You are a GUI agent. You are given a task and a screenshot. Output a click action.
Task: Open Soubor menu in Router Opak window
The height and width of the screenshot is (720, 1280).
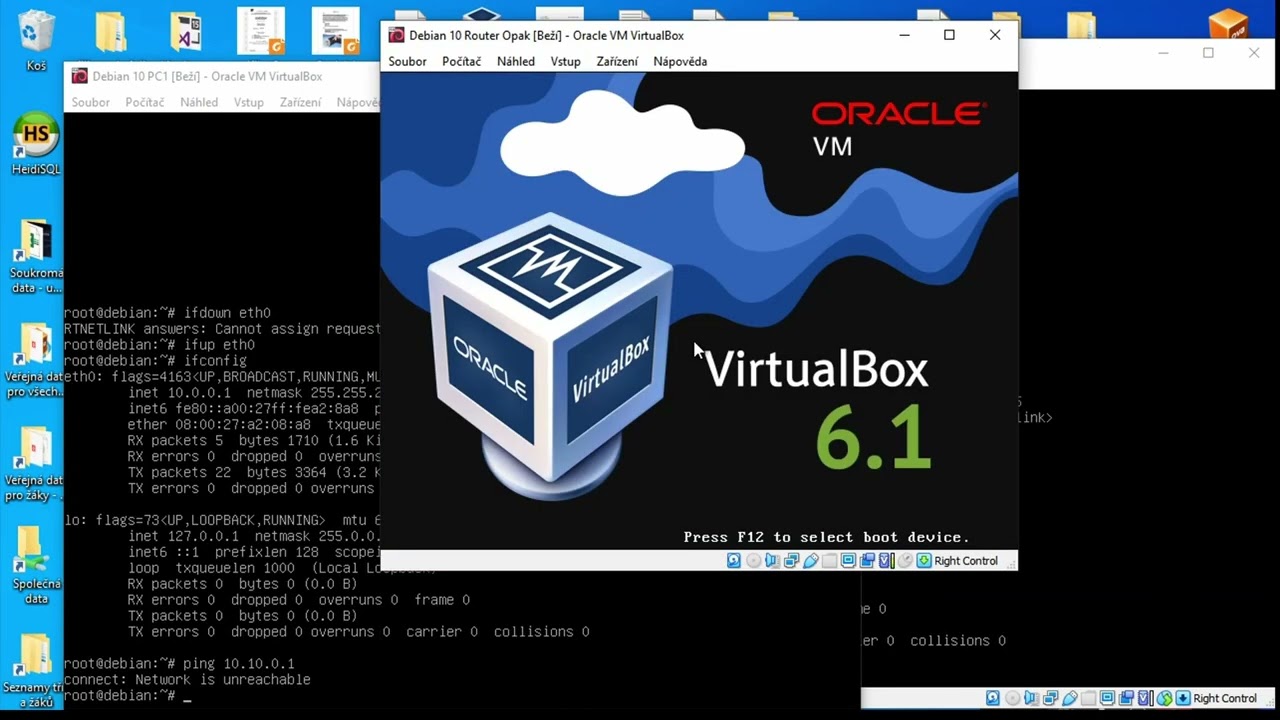(x=407, y=61)
